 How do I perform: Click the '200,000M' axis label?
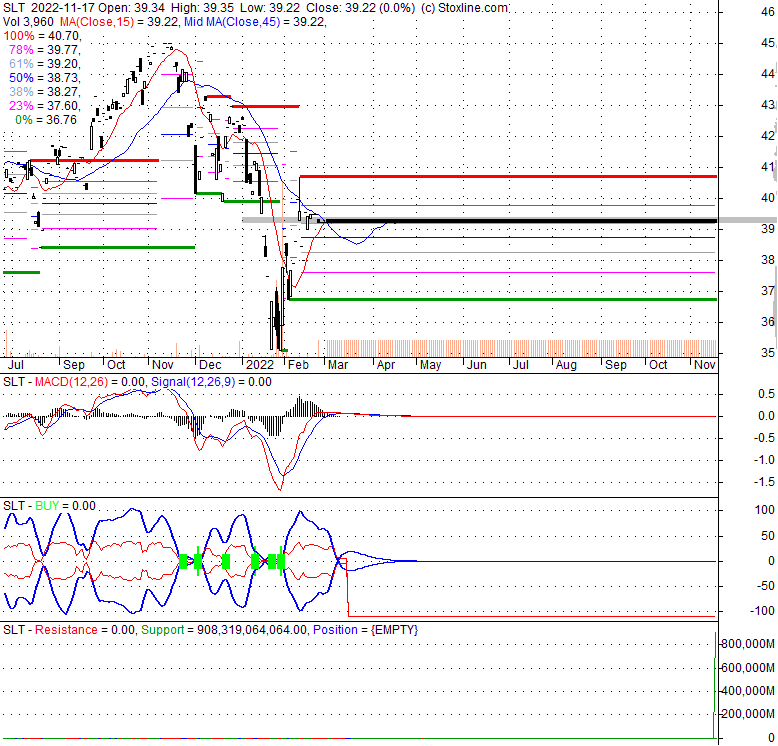click(x=748, y=714)
